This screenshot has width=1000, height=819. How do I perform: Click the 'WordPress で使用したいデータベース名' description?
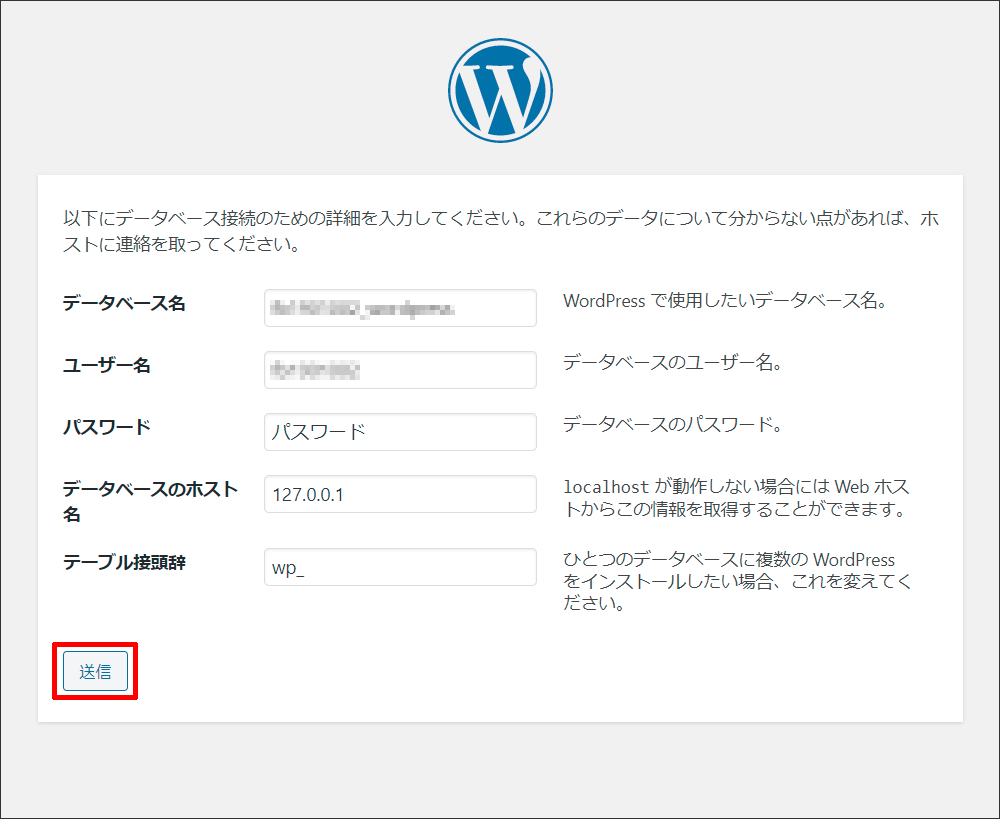click(725, 301)
